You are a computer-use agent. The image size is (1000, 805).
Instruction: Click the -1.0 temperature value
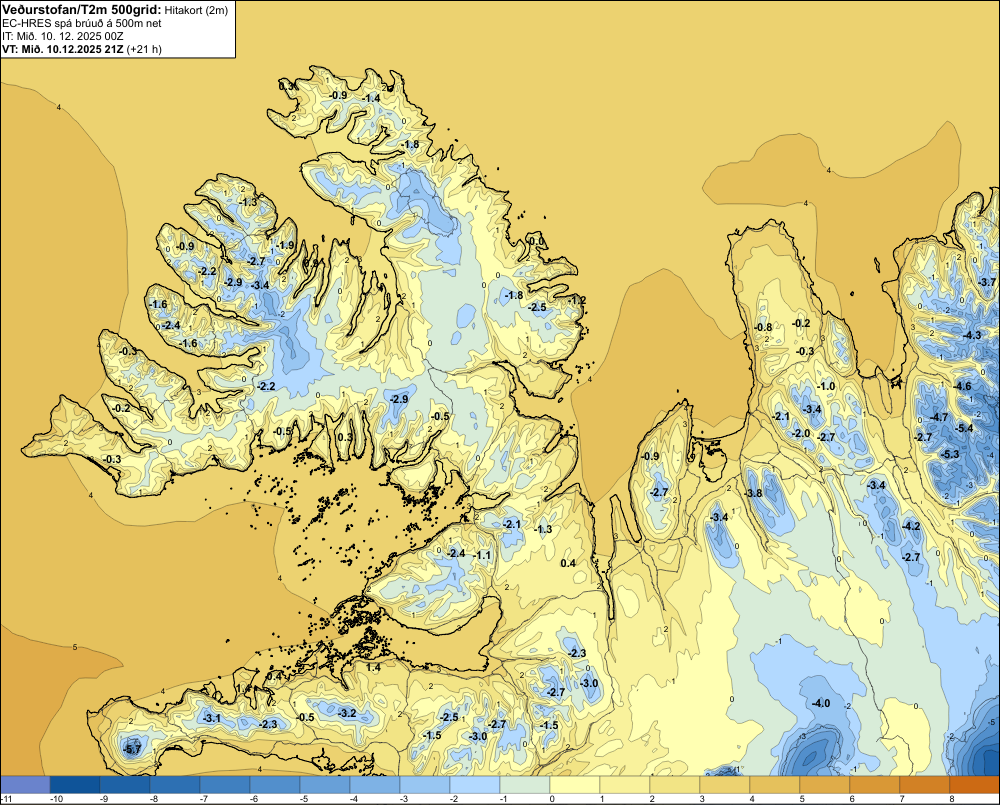[x=826, y=386]
